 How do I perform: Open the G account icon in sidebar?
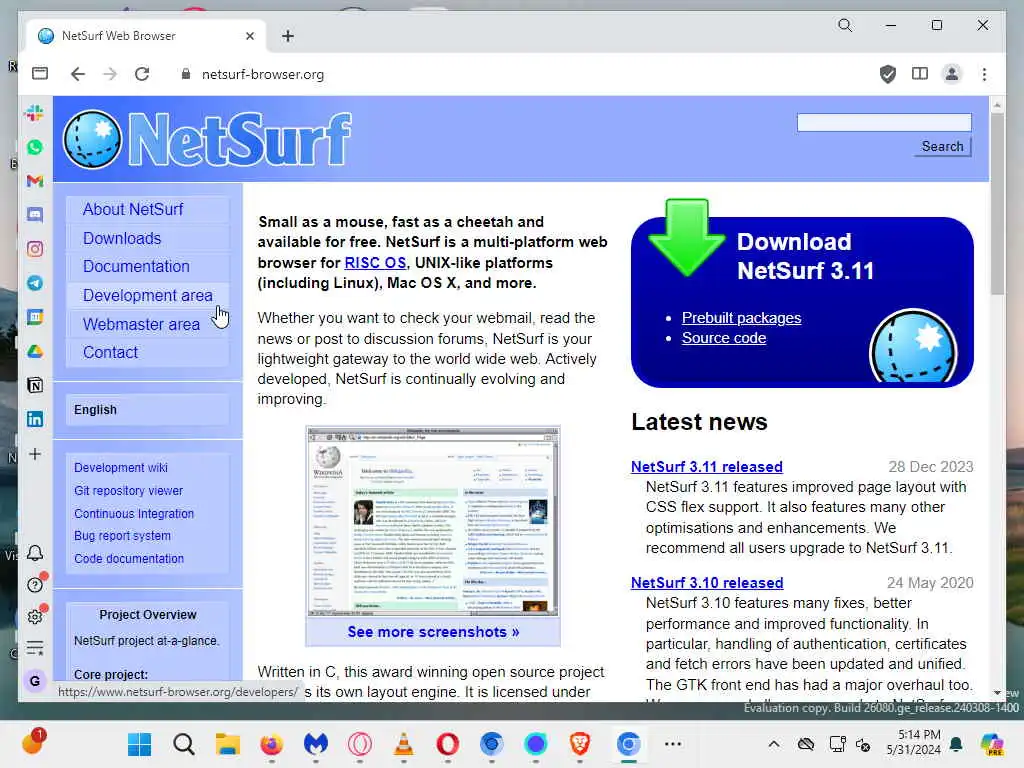point(35,681)
